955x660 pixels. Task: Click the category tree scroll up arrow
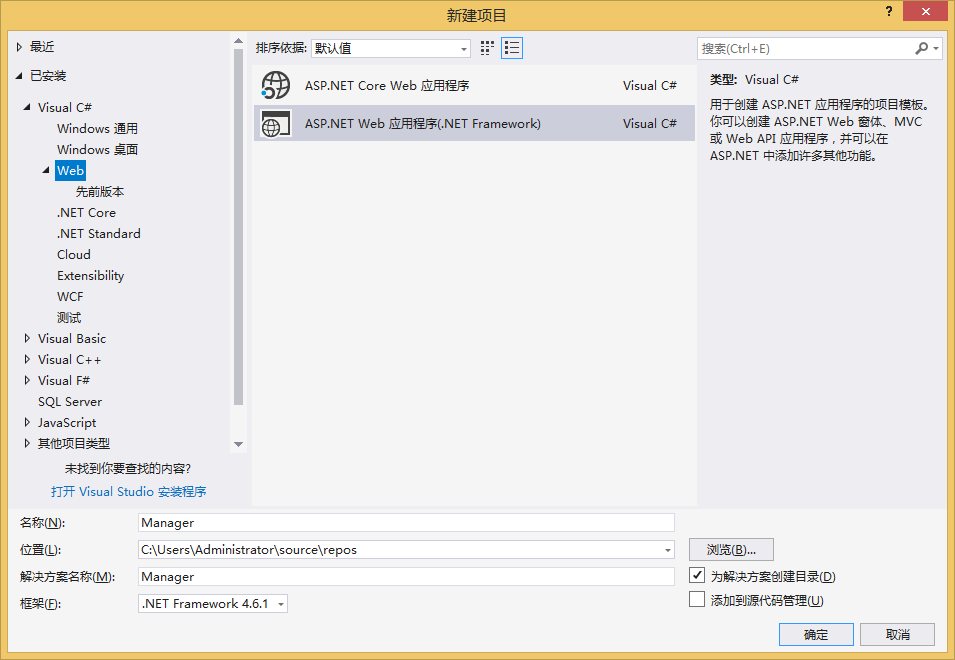coord(238,41)
